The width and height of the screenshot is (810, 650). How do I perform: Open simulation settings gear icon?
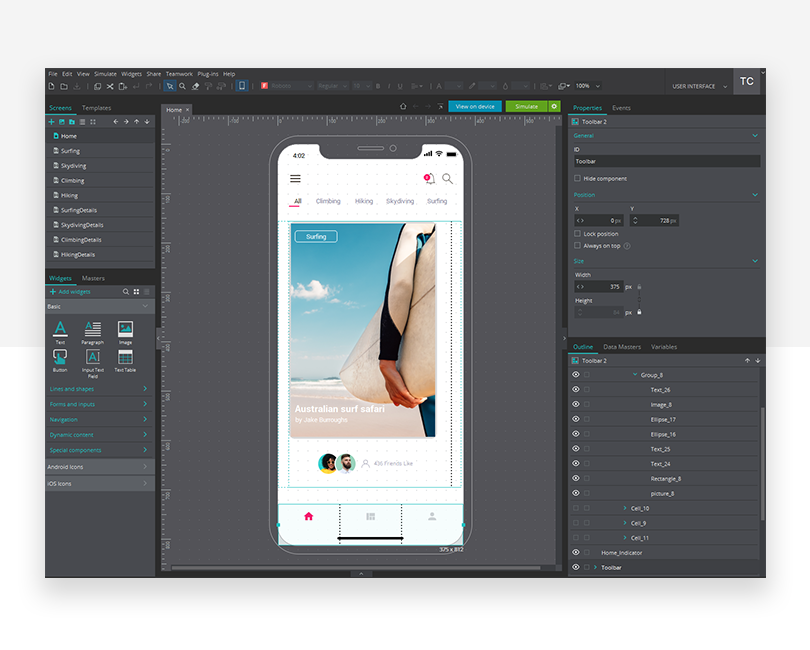click(x=554, y=106)
